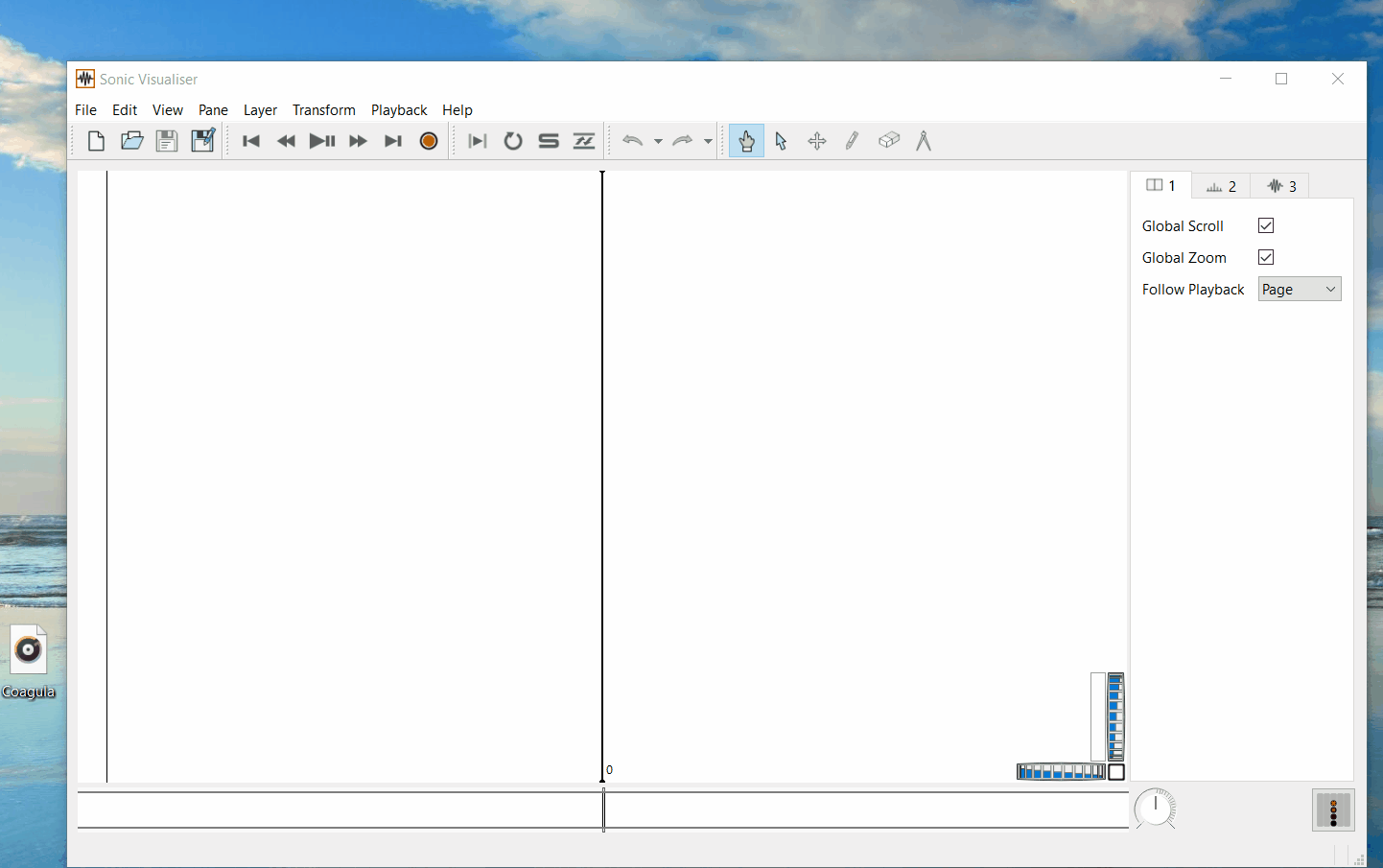The image size is (1383, 868).
Task: Choose the Edit move tool
Action: point(817,141)
